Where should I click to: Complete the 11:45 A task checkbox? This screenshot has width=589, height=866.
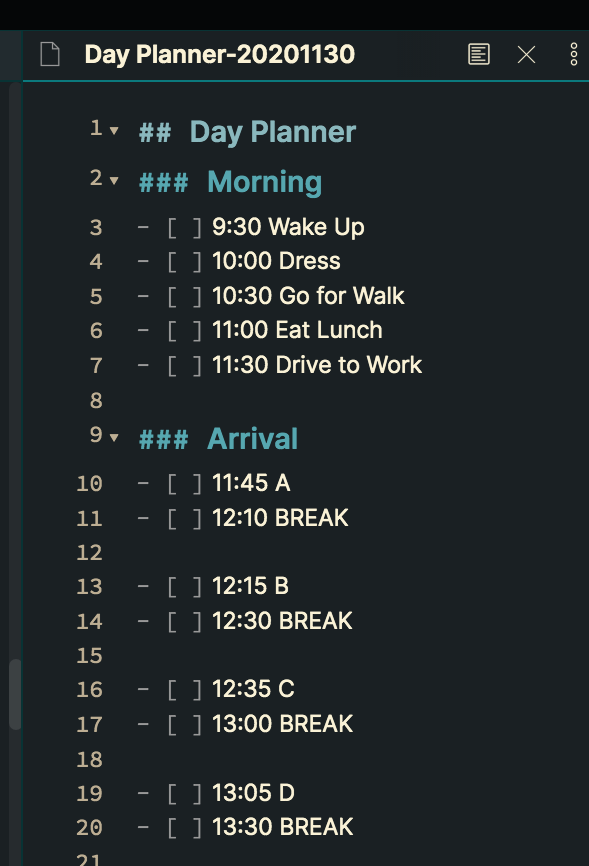tap(186, 483)
